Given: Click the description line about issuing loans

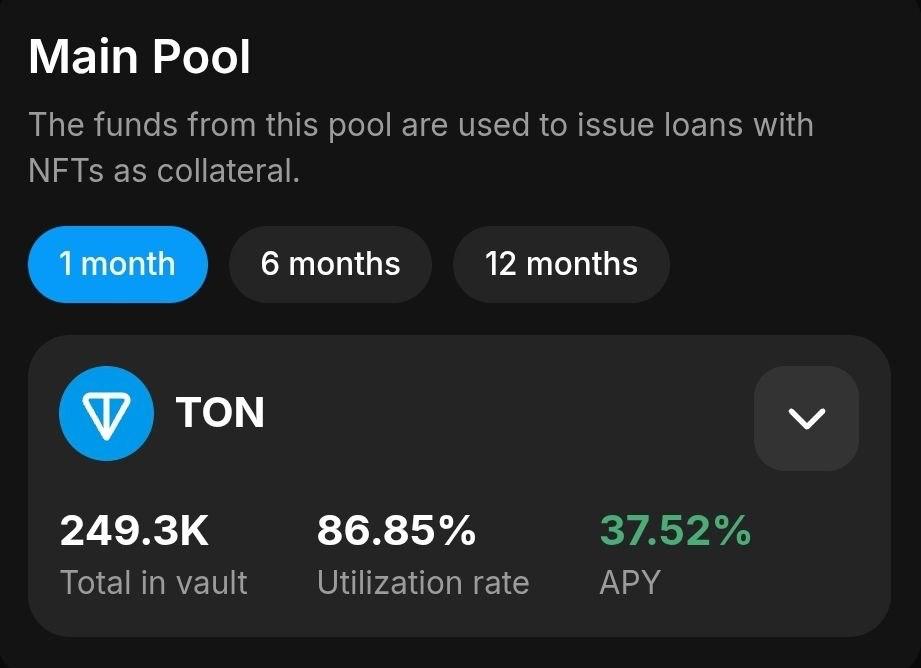Looking at the screenshot, I should click(x=421, y=126).
